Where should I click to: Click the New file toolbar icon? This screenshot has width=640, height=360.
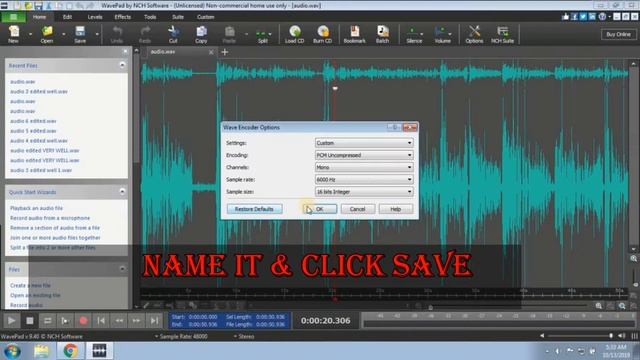pyautogui.click(x=13, y=34)
